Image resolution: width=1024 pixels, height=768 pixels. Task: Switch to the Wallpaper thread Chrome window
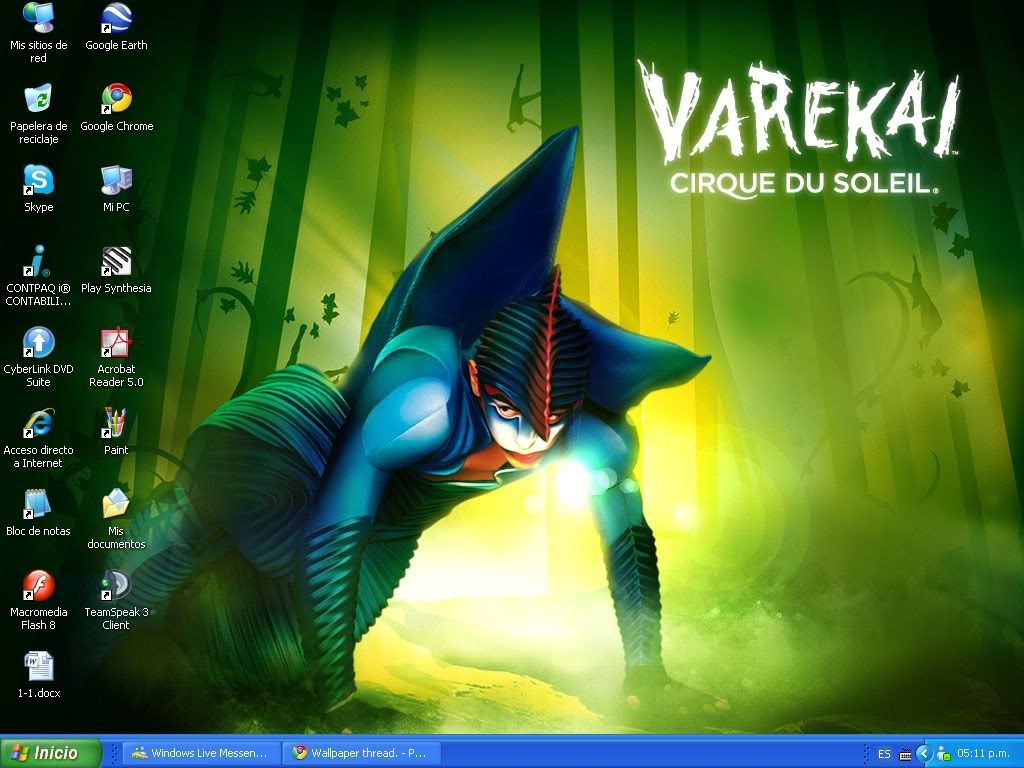362,753
